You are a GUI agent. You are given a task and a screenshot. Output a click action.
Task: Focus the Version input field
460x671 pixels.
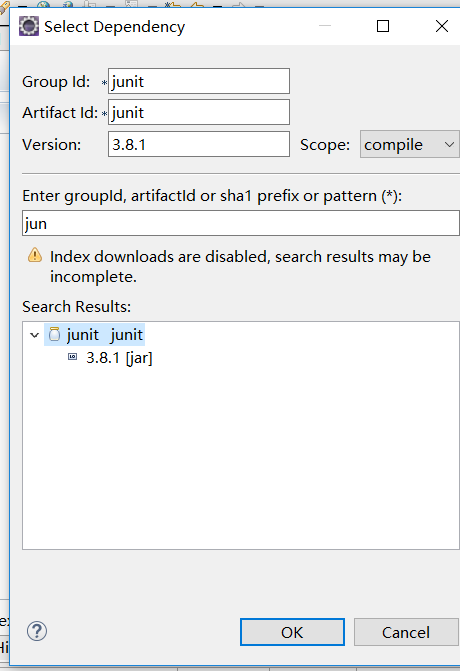tap(199, 144)
